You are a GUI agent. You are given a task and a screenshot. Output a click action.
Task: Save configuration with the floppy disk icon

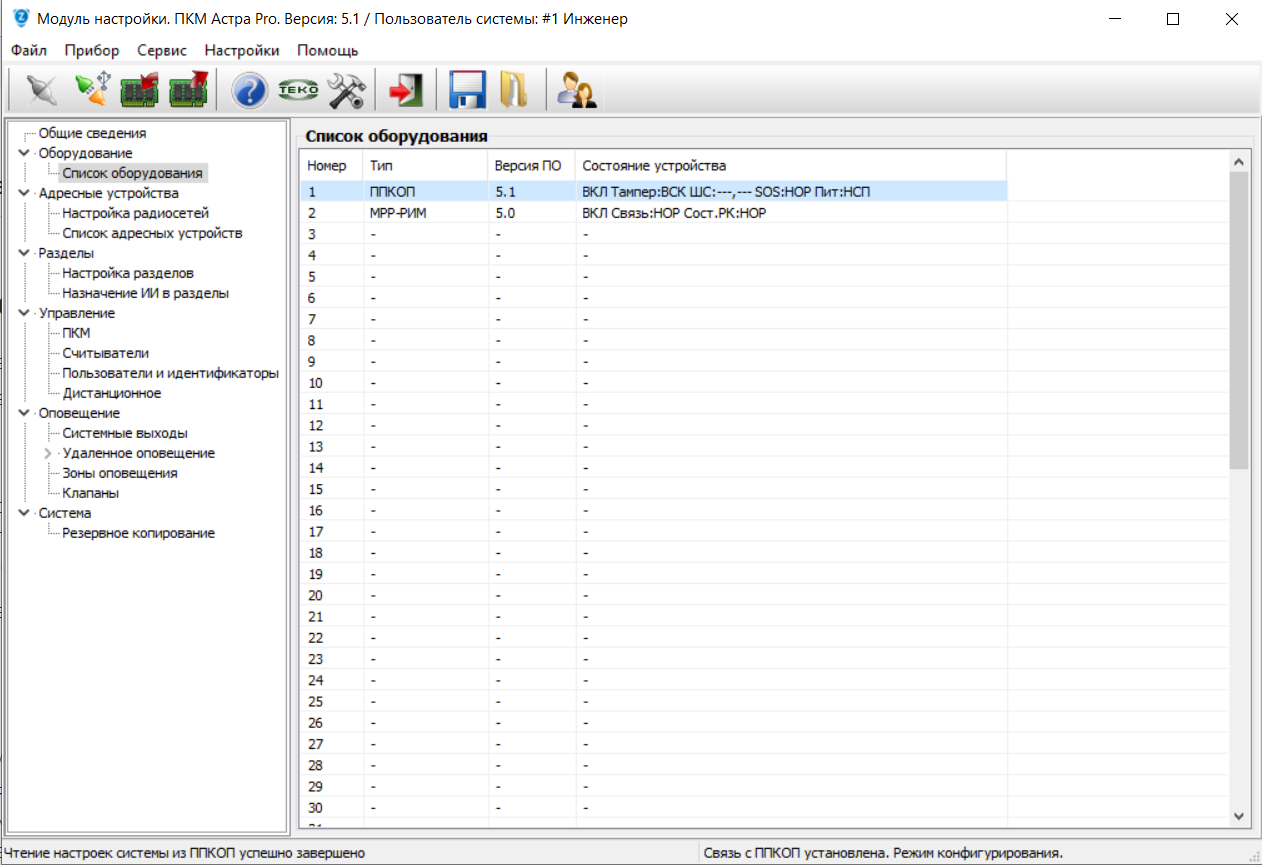point(467,91)
